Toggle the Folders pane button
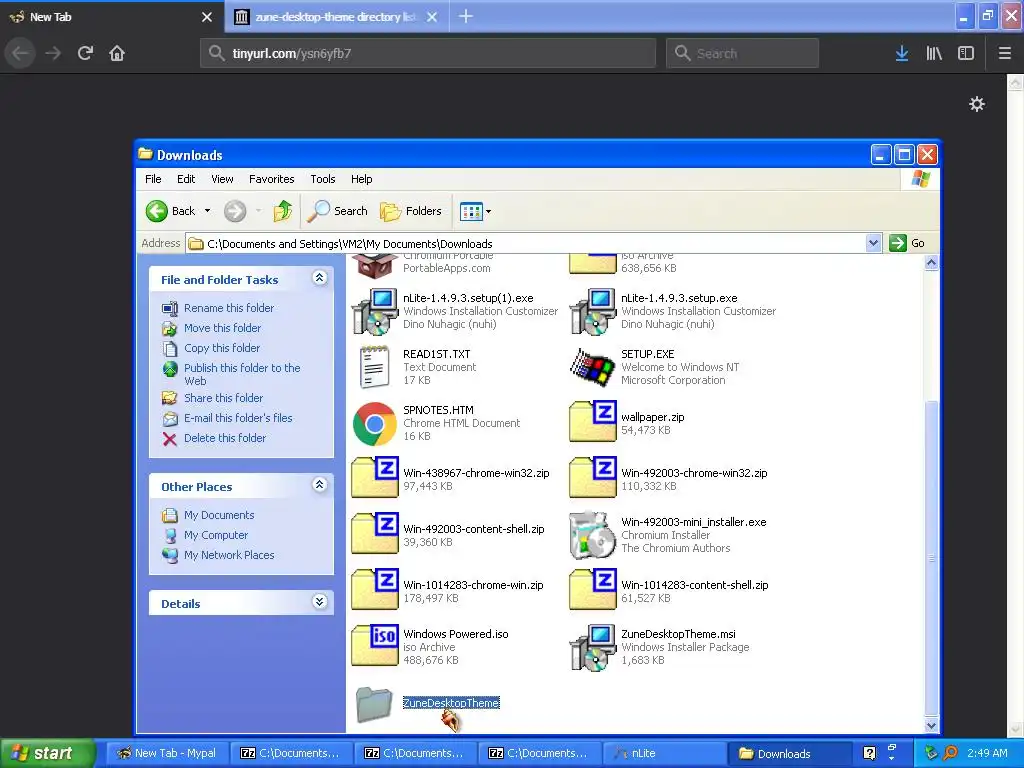 tap(411, 211)
